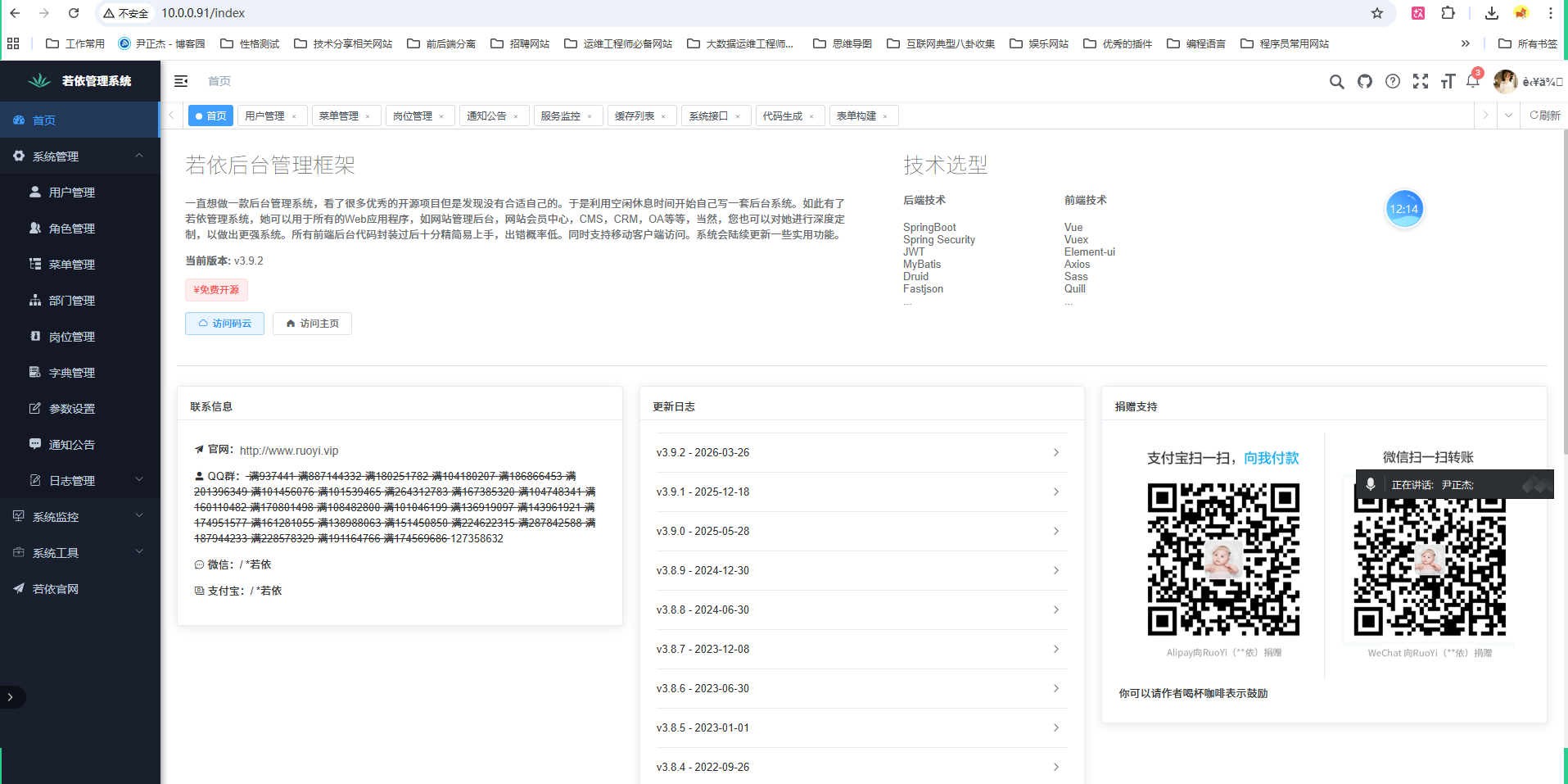Close the 服务监控 tab

pos(590,116)
